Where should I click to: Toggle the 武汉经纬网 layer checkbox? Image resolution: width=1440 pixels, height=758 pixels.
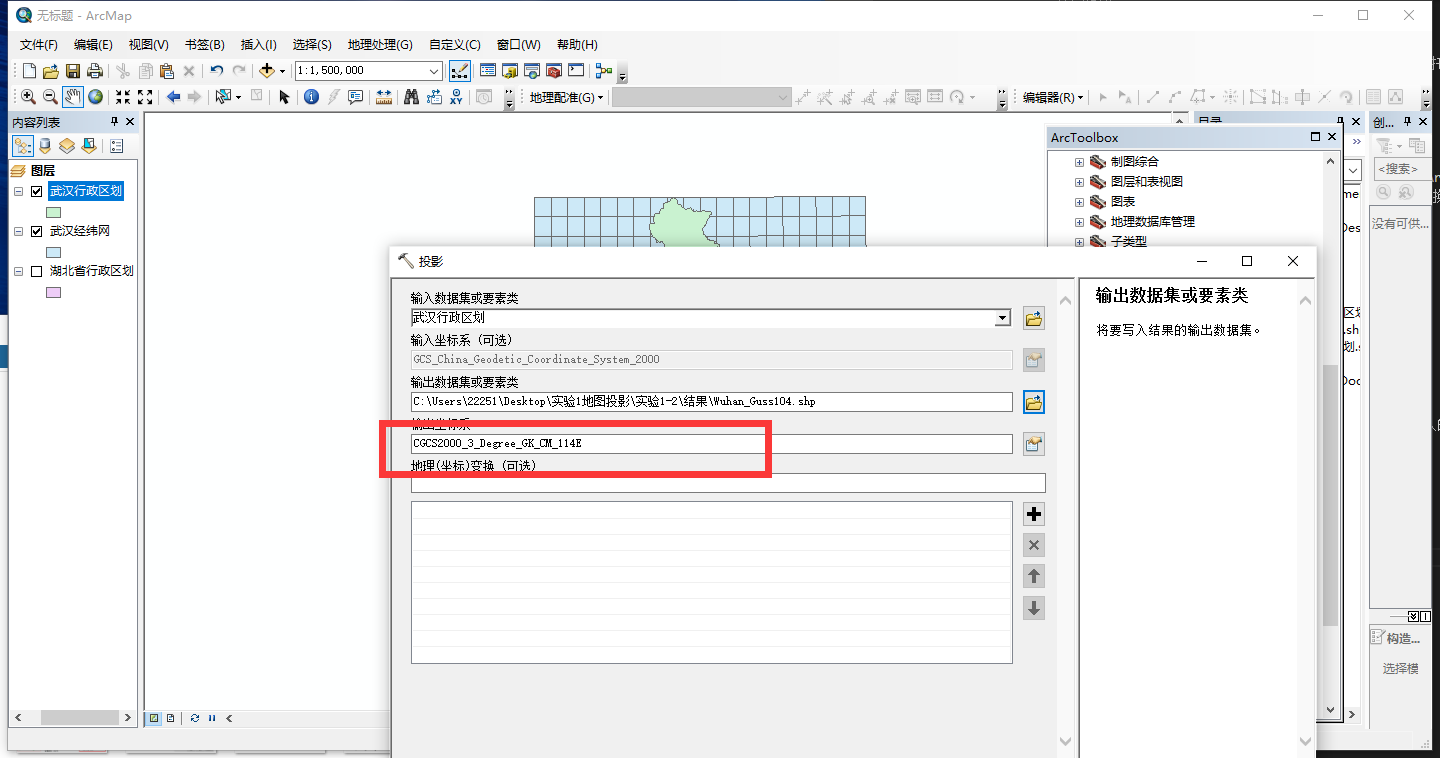tap(37, 231)
